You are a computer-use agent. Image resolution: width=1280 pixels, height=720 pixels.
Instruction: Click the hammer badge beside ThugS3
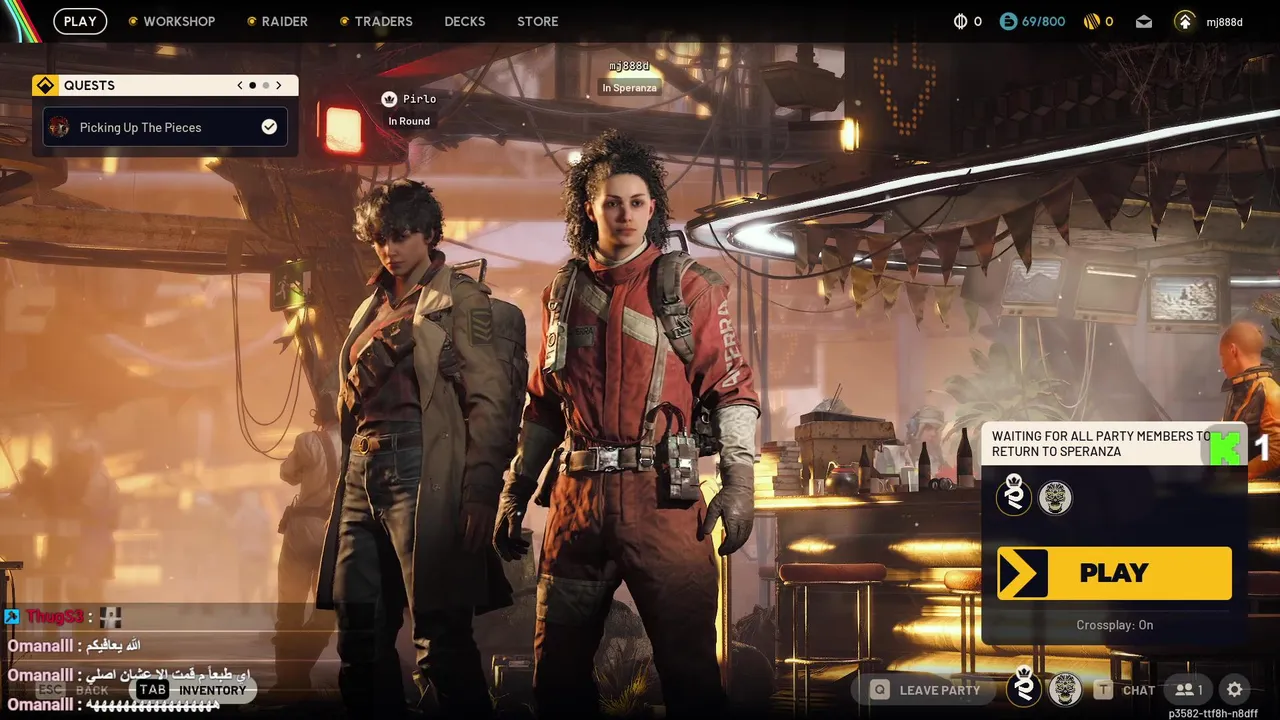pos(12,617)
